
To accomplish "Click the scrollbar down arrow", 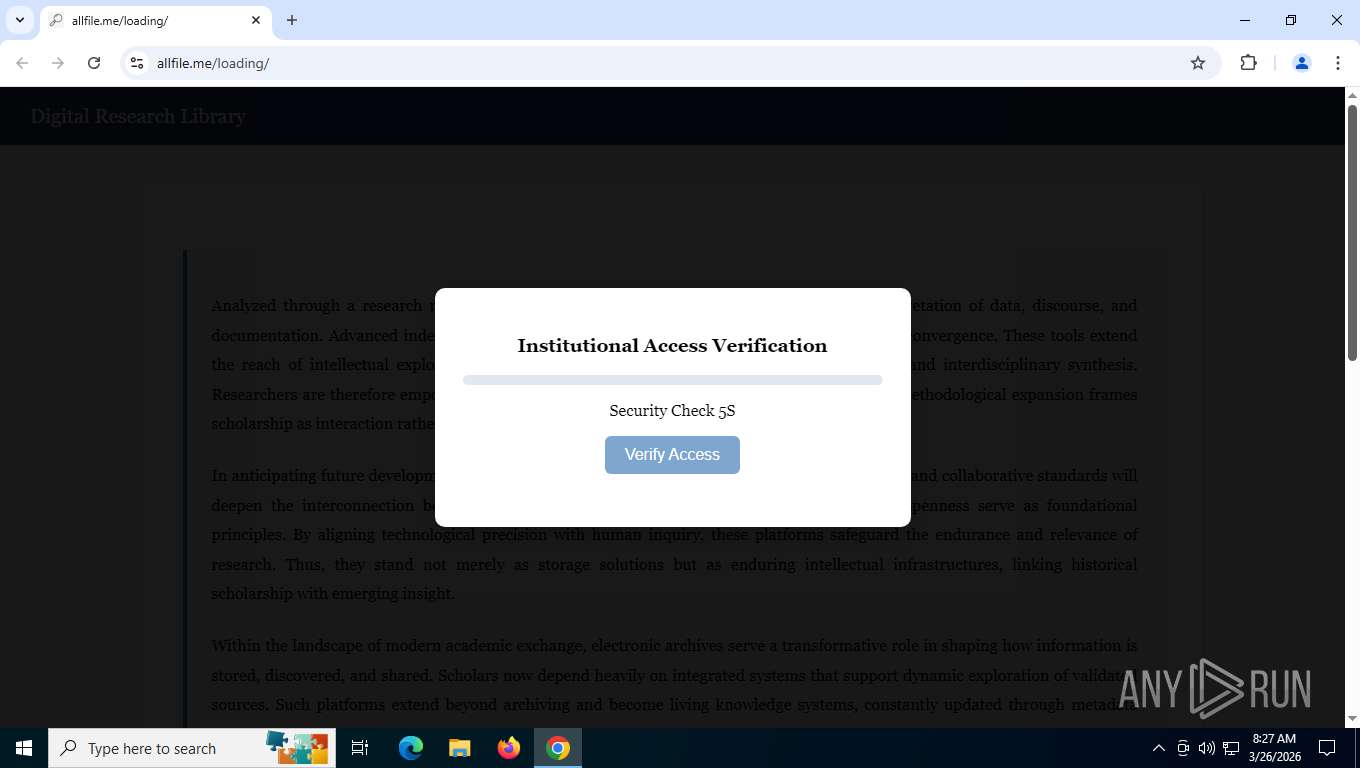I will (1352, 719).
